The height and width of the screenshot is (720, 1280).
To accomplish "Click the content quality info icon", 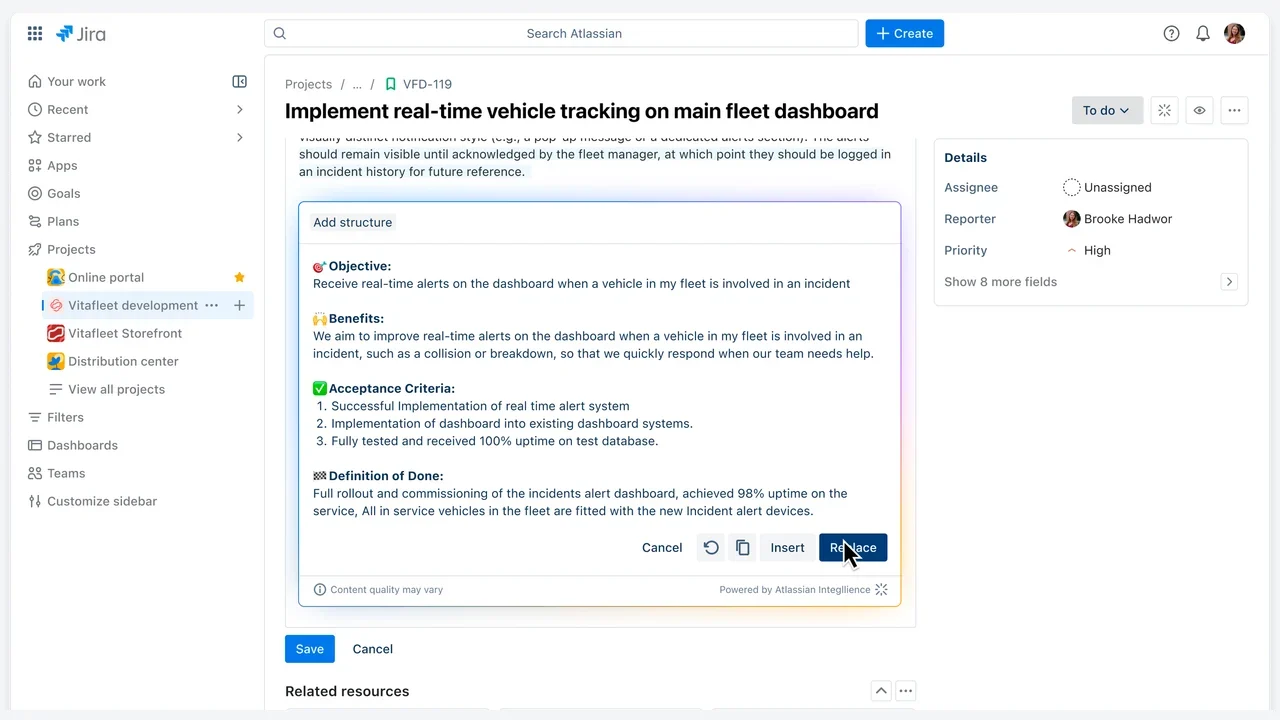I will click(x=320, y=590).
